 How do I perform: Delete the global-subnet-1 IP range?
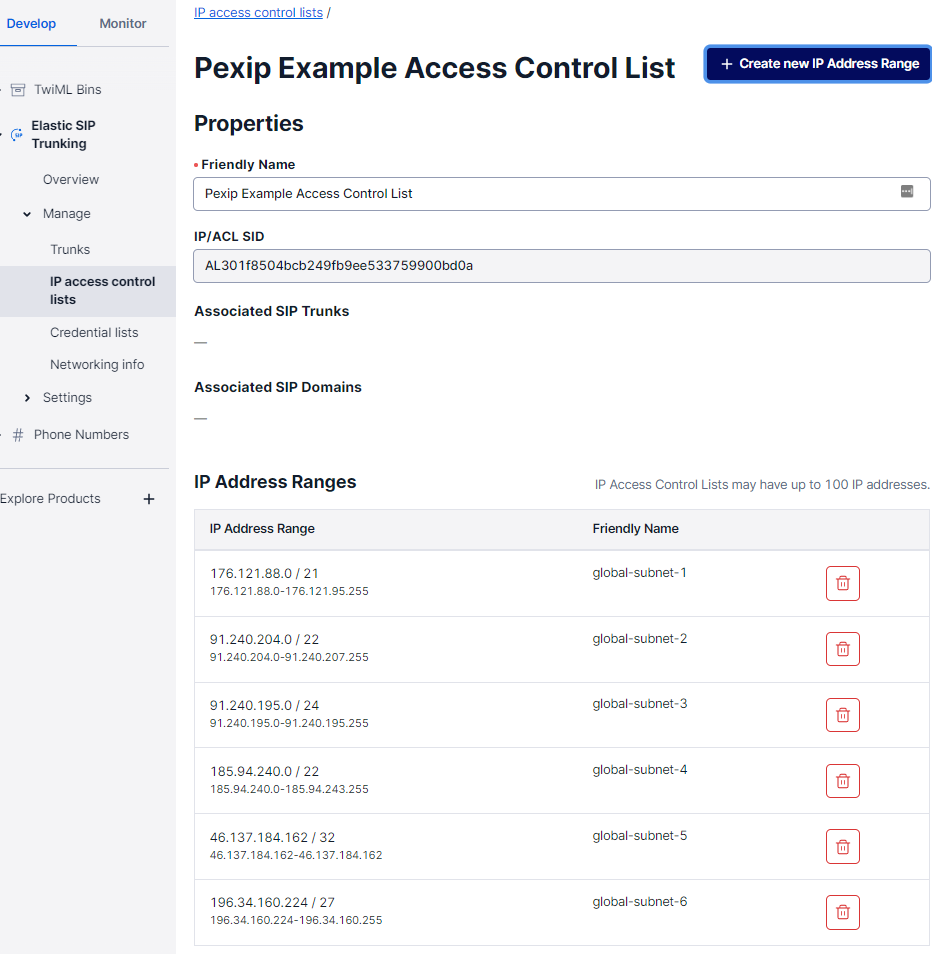(x=842, y=583)
